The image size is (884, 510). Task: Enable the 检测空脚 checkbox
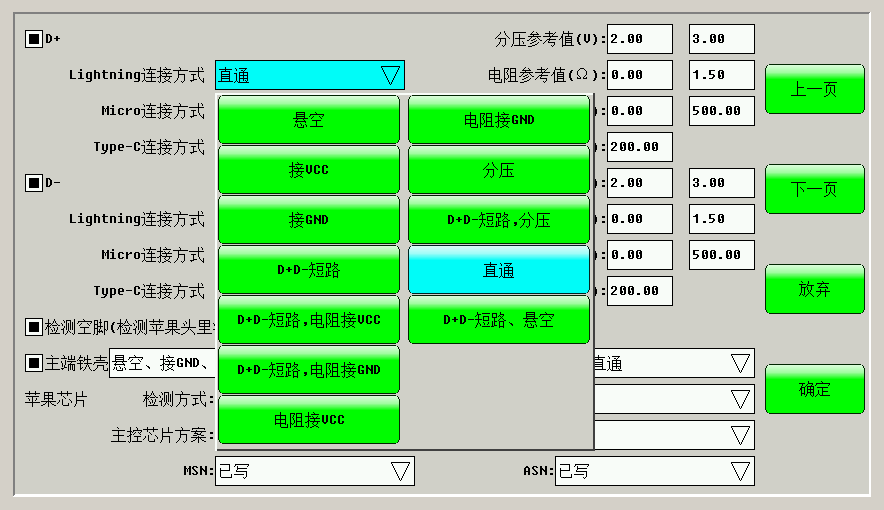point(34,327)
